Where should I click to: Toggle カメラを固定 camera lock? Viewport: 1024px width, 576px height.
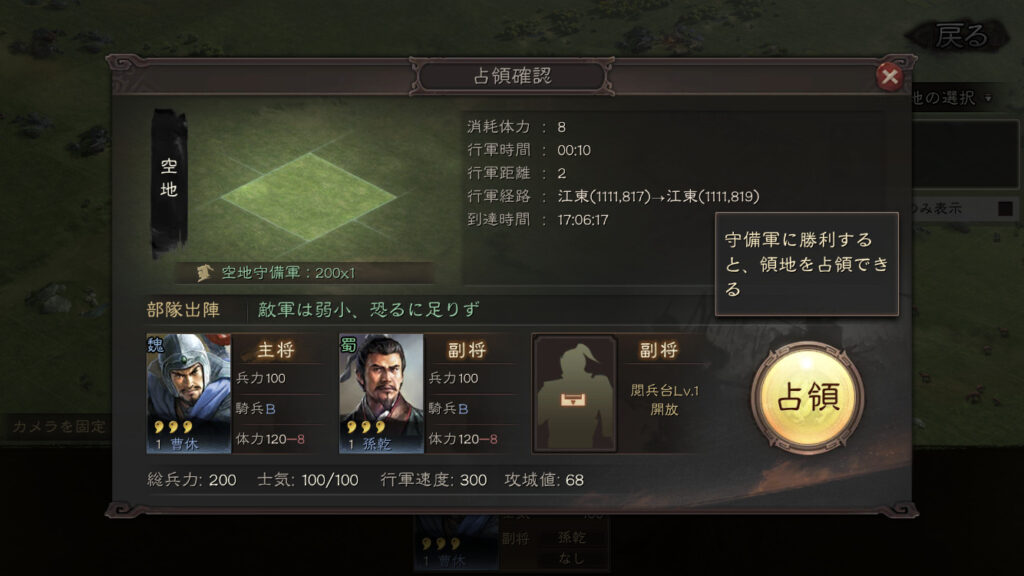[x=58, y=426]
